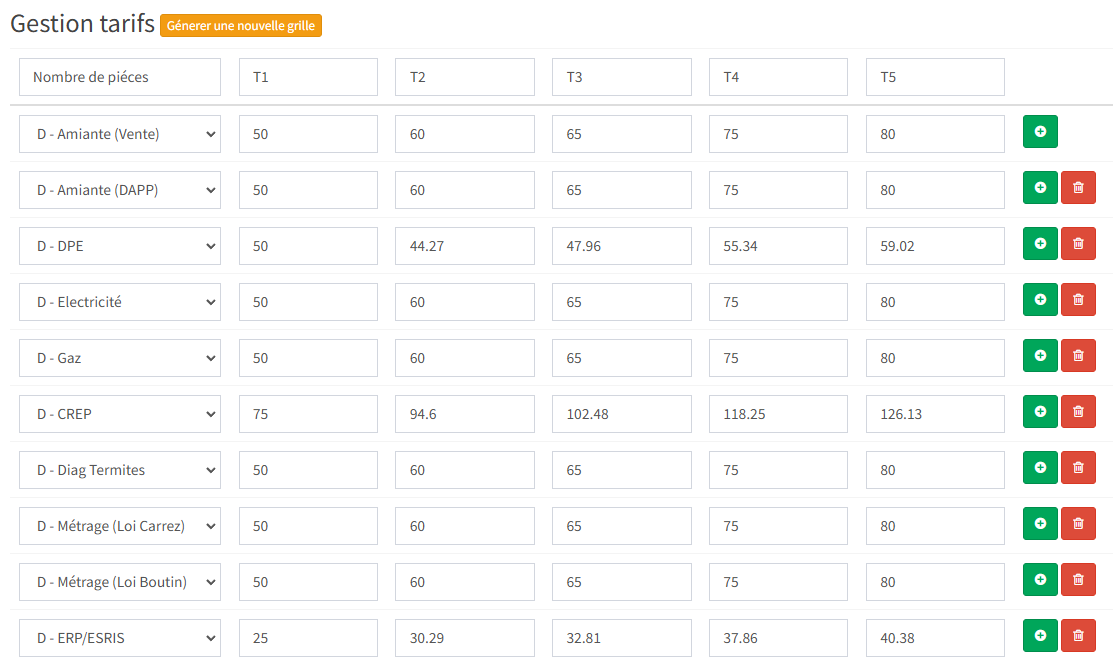Click the Nombre de piéces header field
The image size is (1116, 671).
120,77
